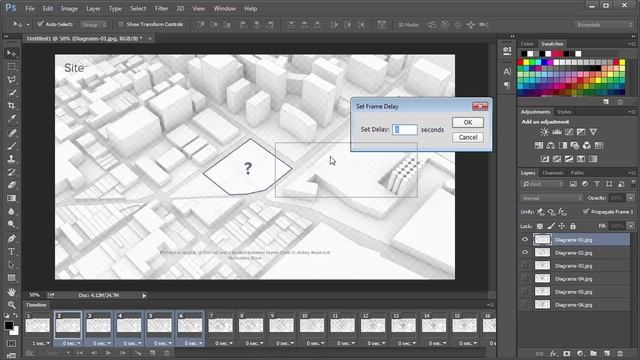640x360 pixels.
Task: Open the layer filter Kind dropdown
Action: coord(543,184)
